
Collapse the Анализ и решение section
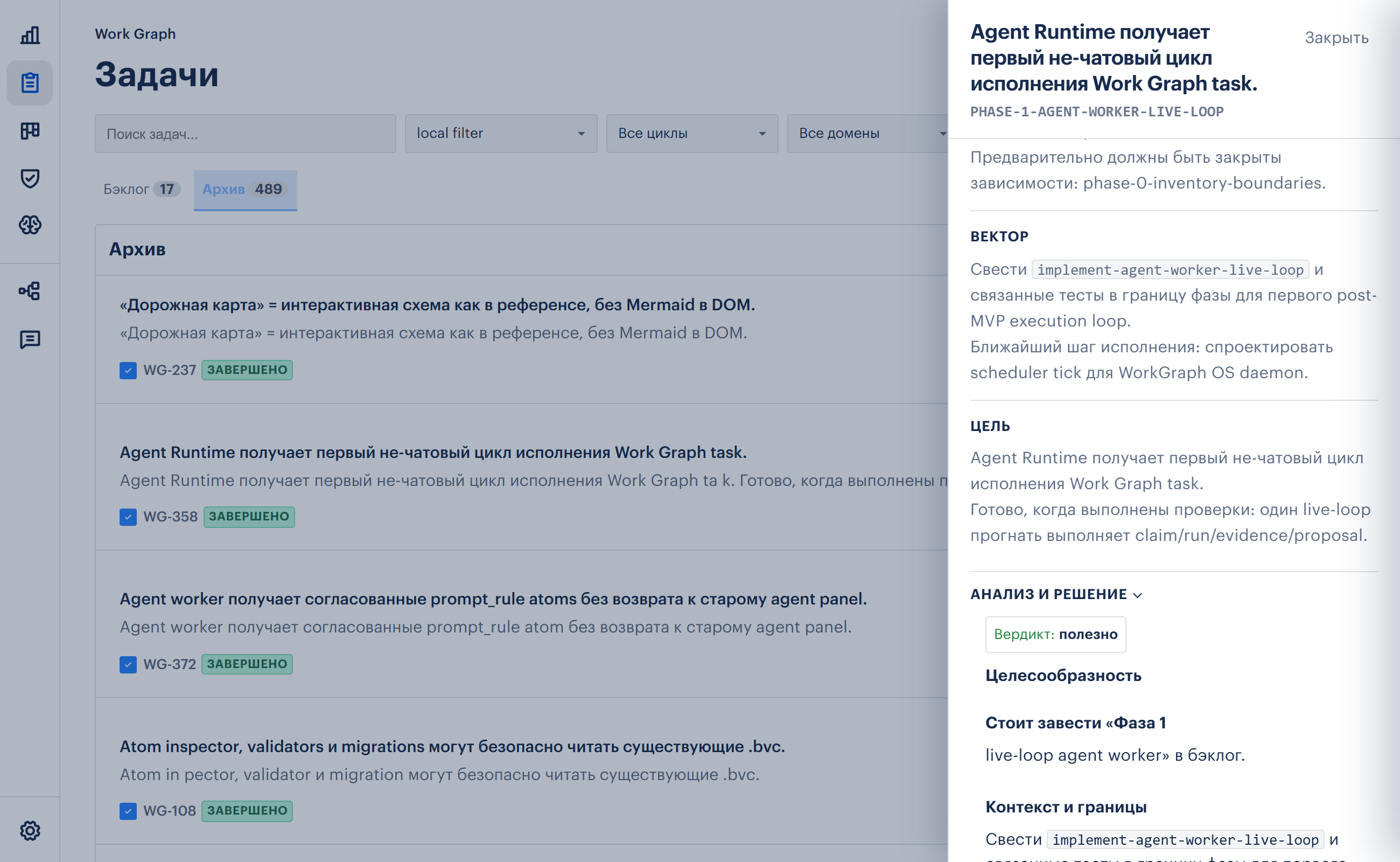pos(1056,595)
